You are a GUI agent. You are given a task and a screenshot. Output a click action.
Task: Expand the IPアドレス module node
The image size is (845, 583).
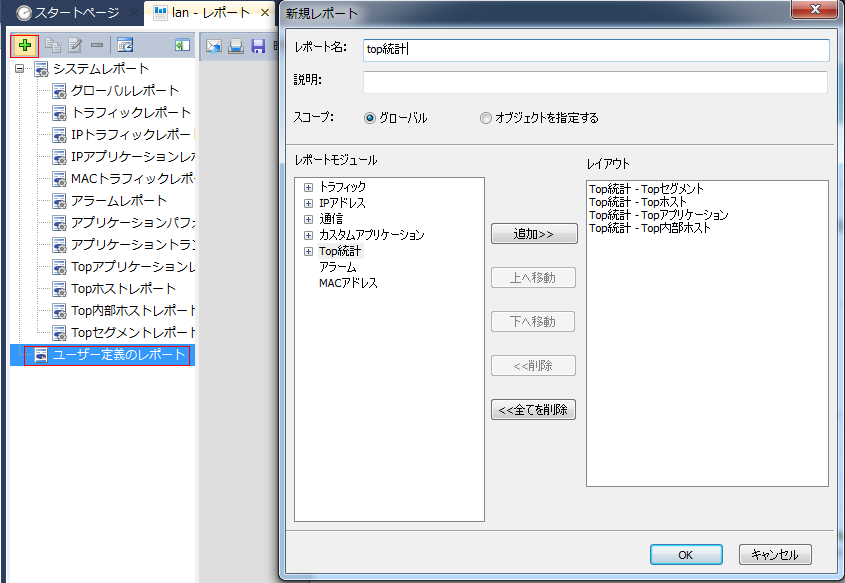308,203
